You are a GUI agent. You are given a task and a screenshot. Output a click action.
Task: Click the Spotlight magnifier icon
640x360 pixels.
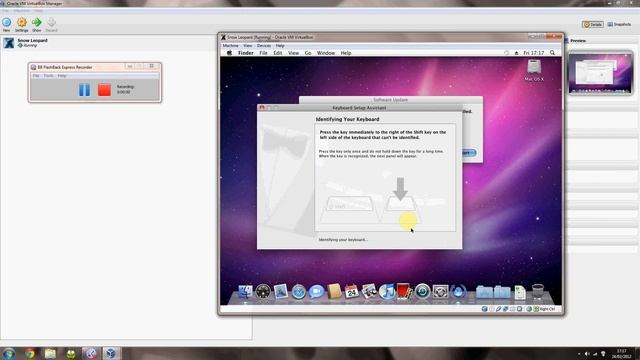tap(552, 53)
